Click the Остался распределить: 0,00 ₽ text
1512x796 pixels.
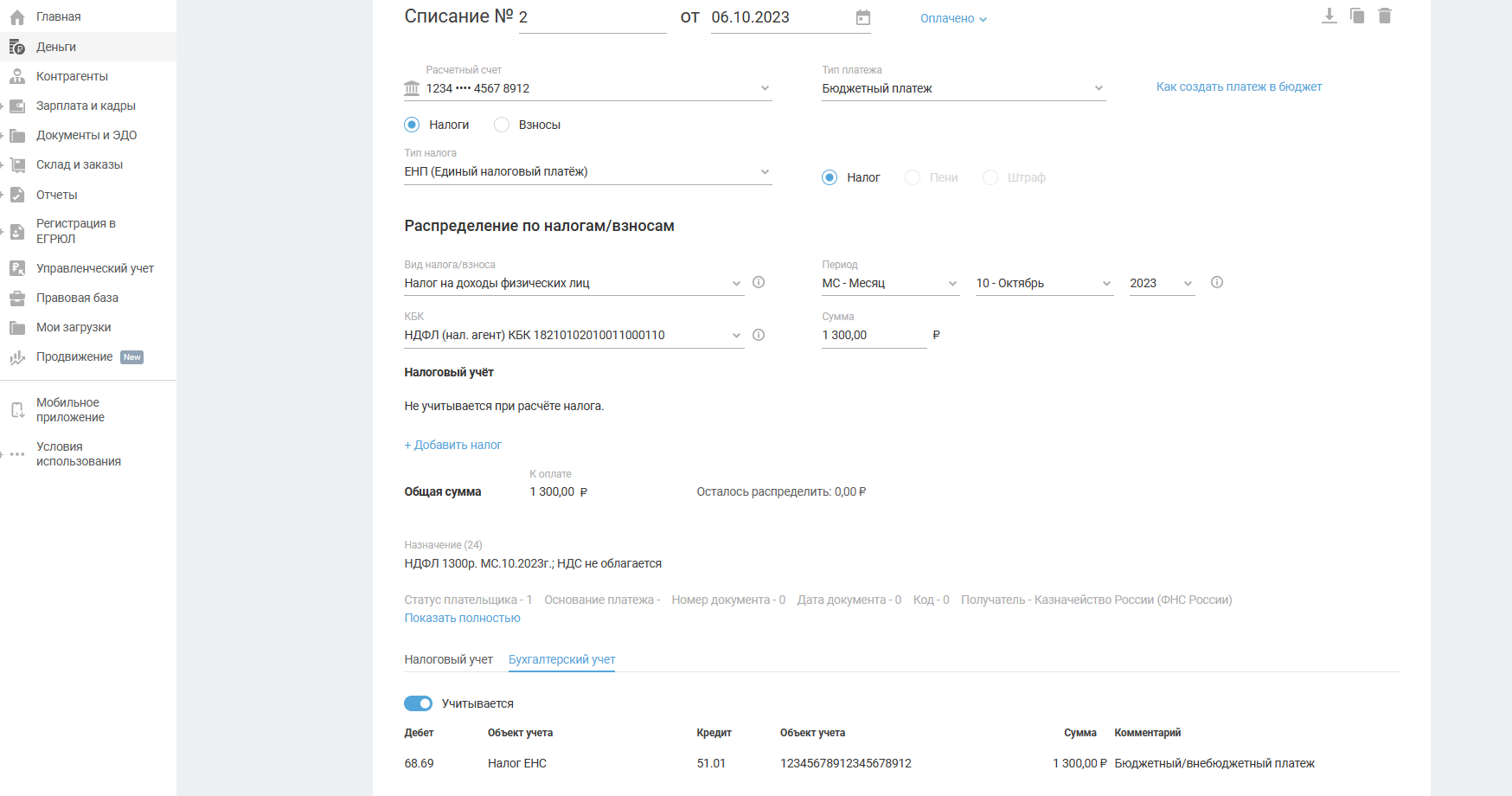point(781,491)
